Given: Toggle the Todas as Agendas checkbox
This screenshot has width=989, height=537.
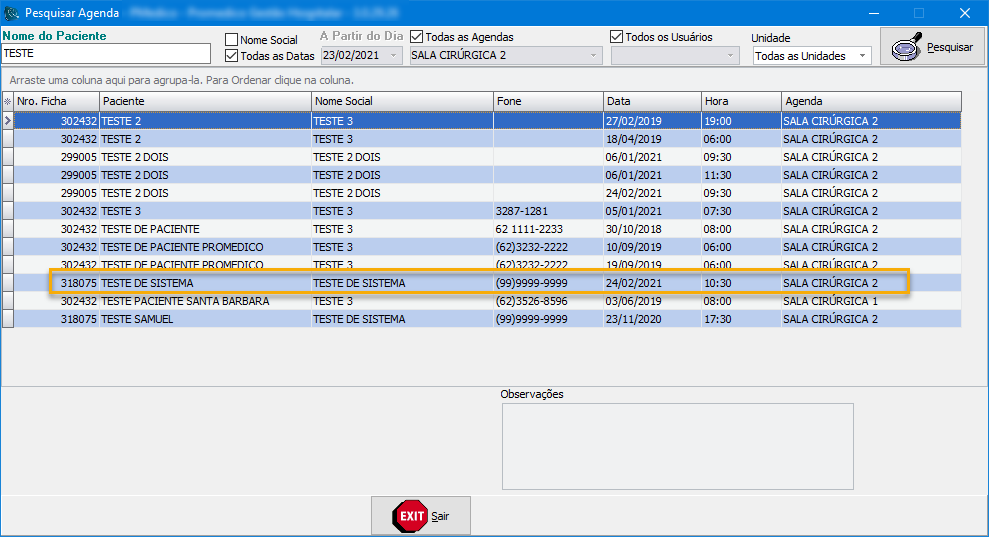Looking at the screenshot, I should pos(417,37).
